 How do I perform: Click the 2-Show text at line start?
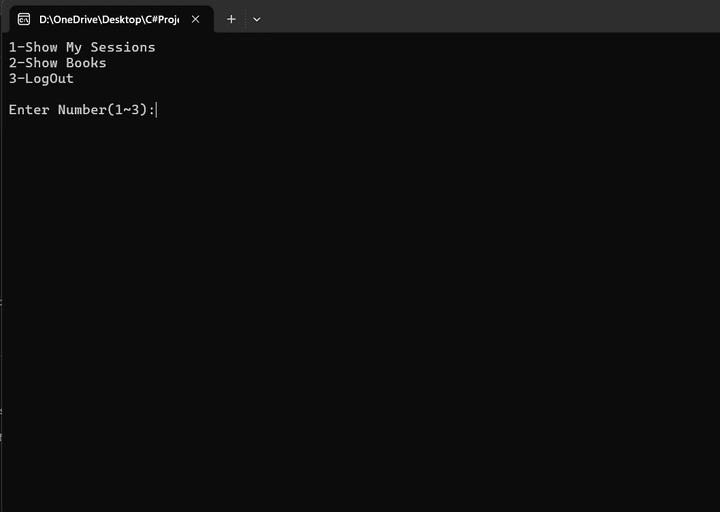[33, 63]
